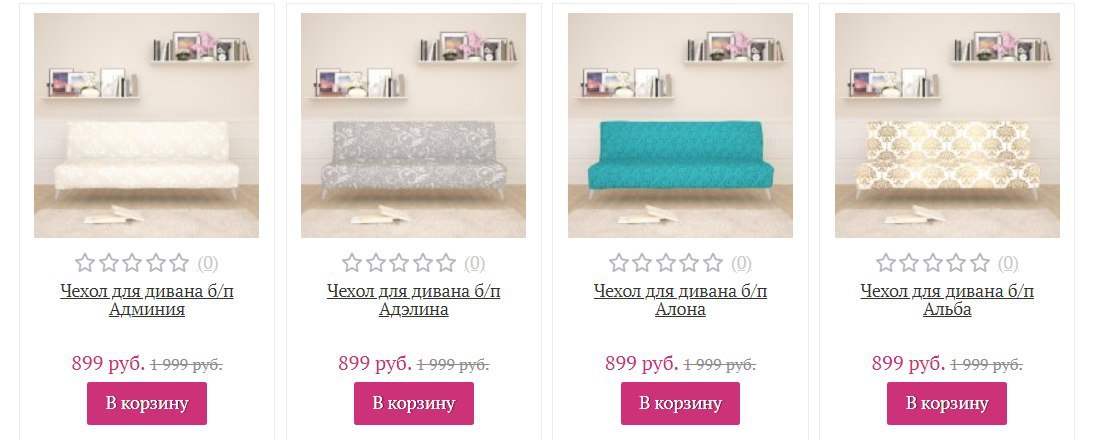Open review count link under Админия
Image resolution: width=1106 pixels, height=440 pixels.
(x=207, y=264)
